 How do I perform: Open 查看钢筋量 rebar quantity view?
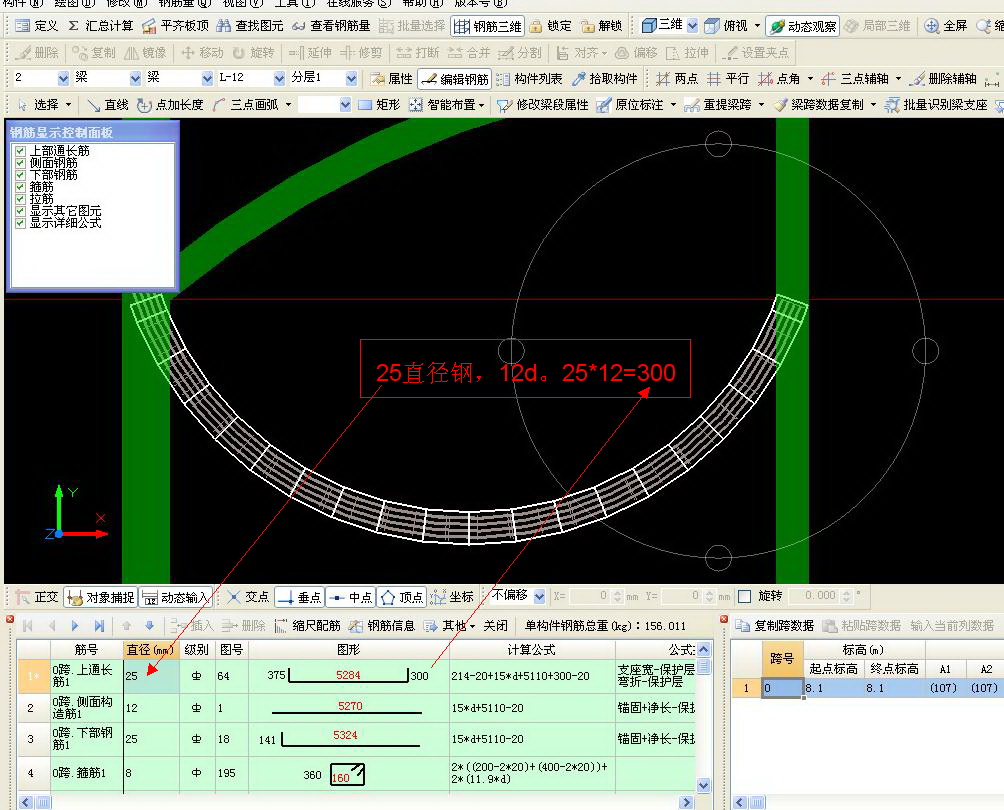(x=331, y=26)
